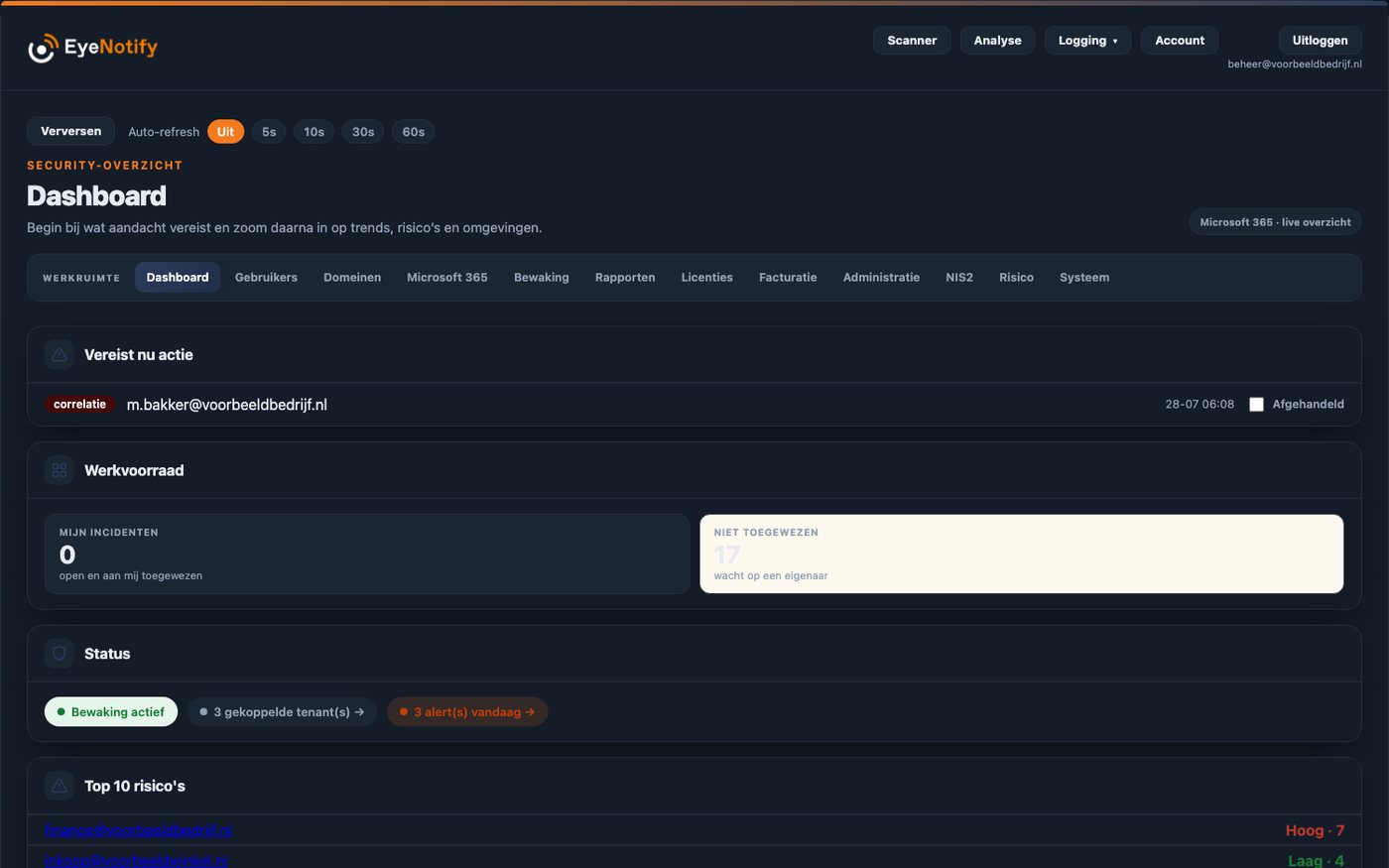Switch to the Gebruikers tab
This screenshot has height=868, width=1389.
tap(266, 278)
